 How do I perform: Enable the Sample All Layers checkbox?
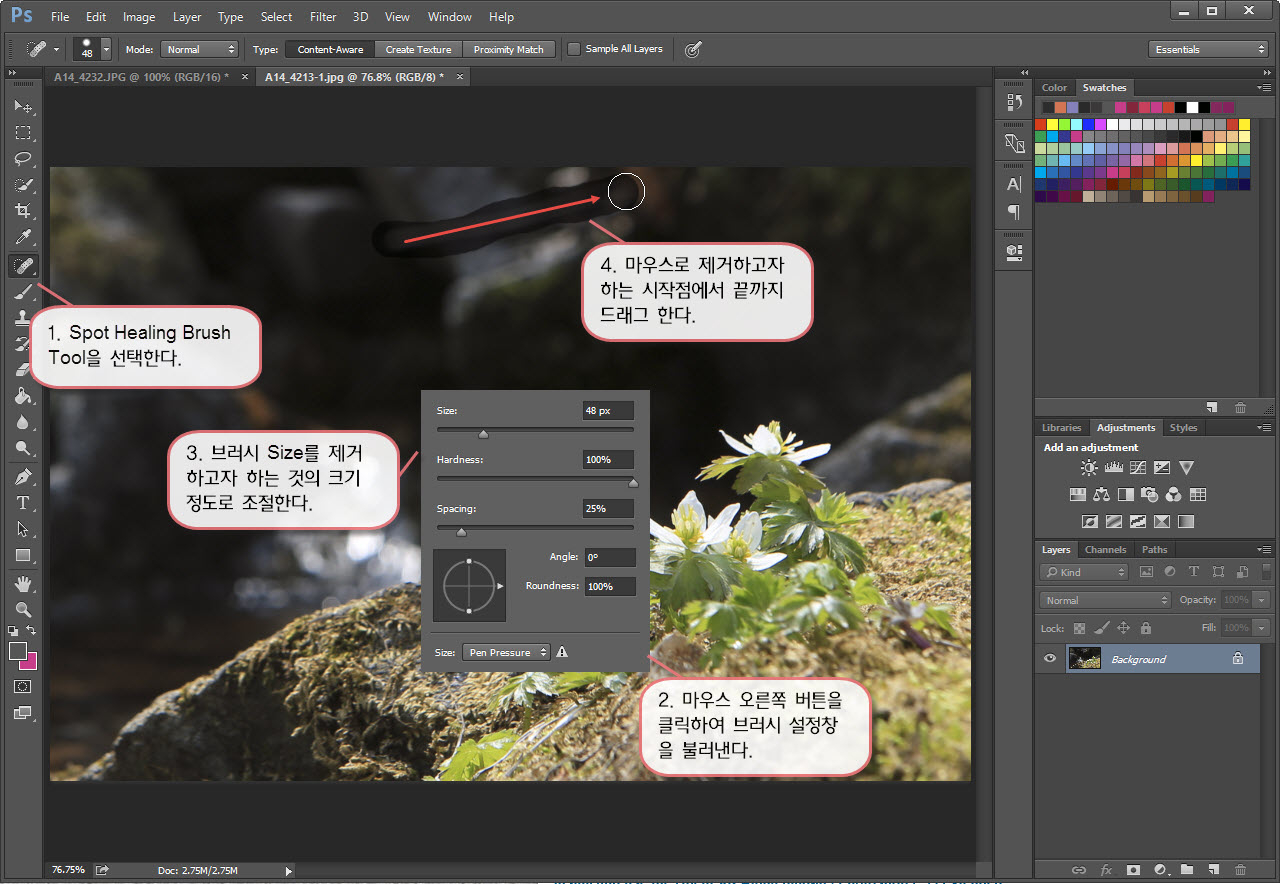click(574, 49)
